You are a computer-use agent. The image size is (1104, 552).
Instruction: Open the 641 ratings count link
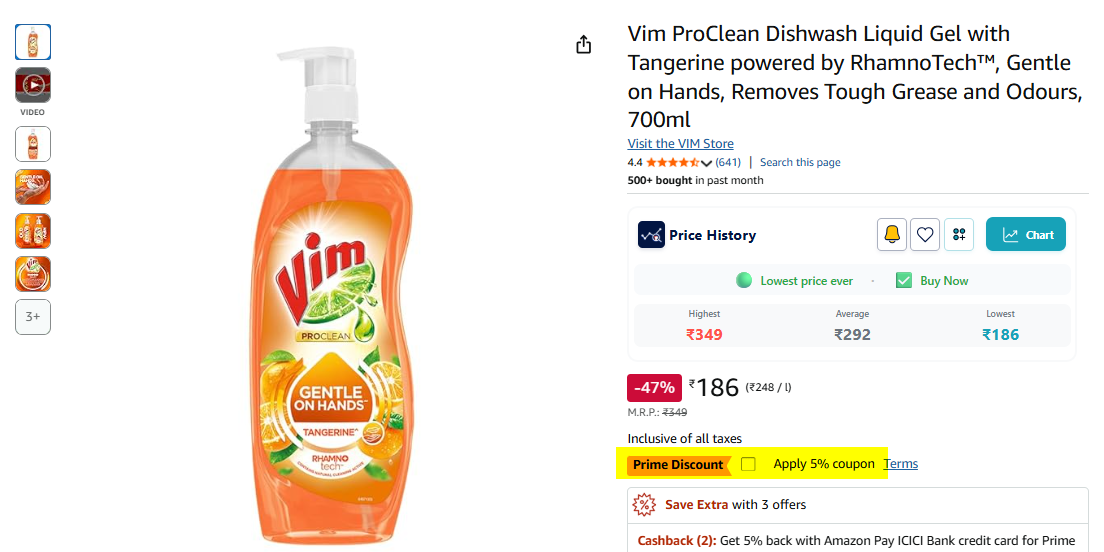[x=728, y=162]
